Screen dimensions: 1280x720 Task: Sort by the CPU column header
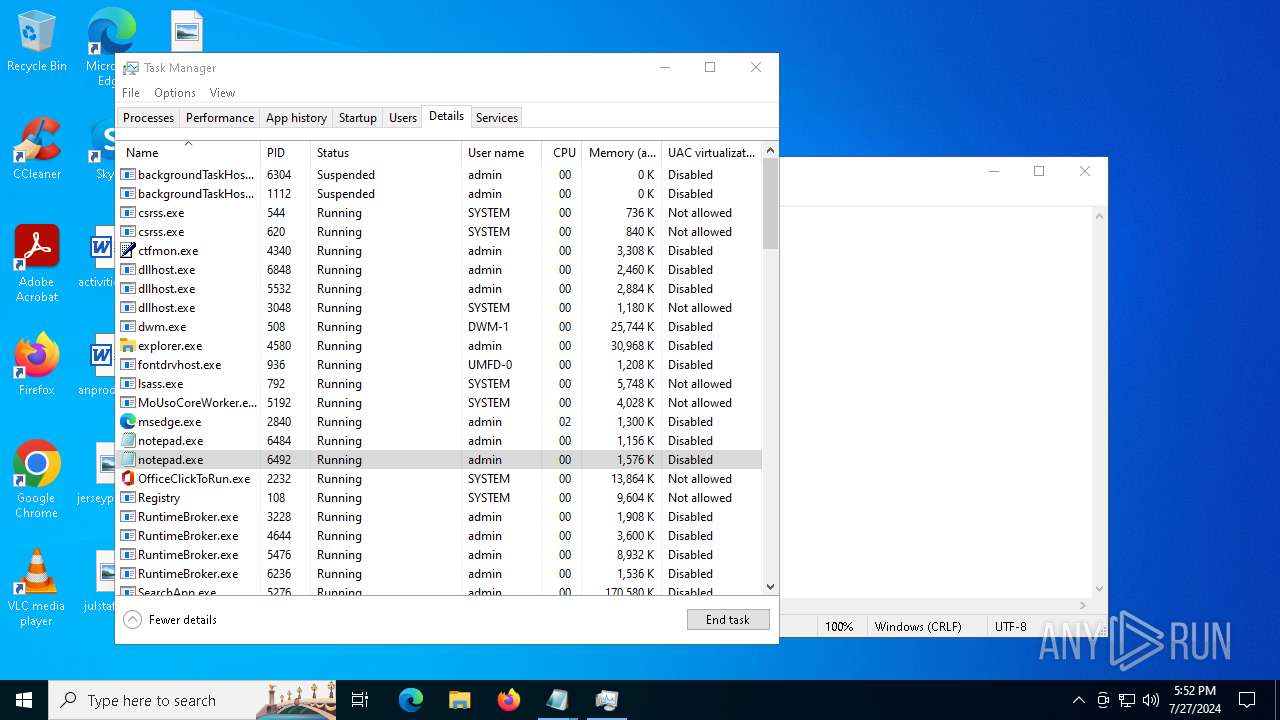(562, 152)
